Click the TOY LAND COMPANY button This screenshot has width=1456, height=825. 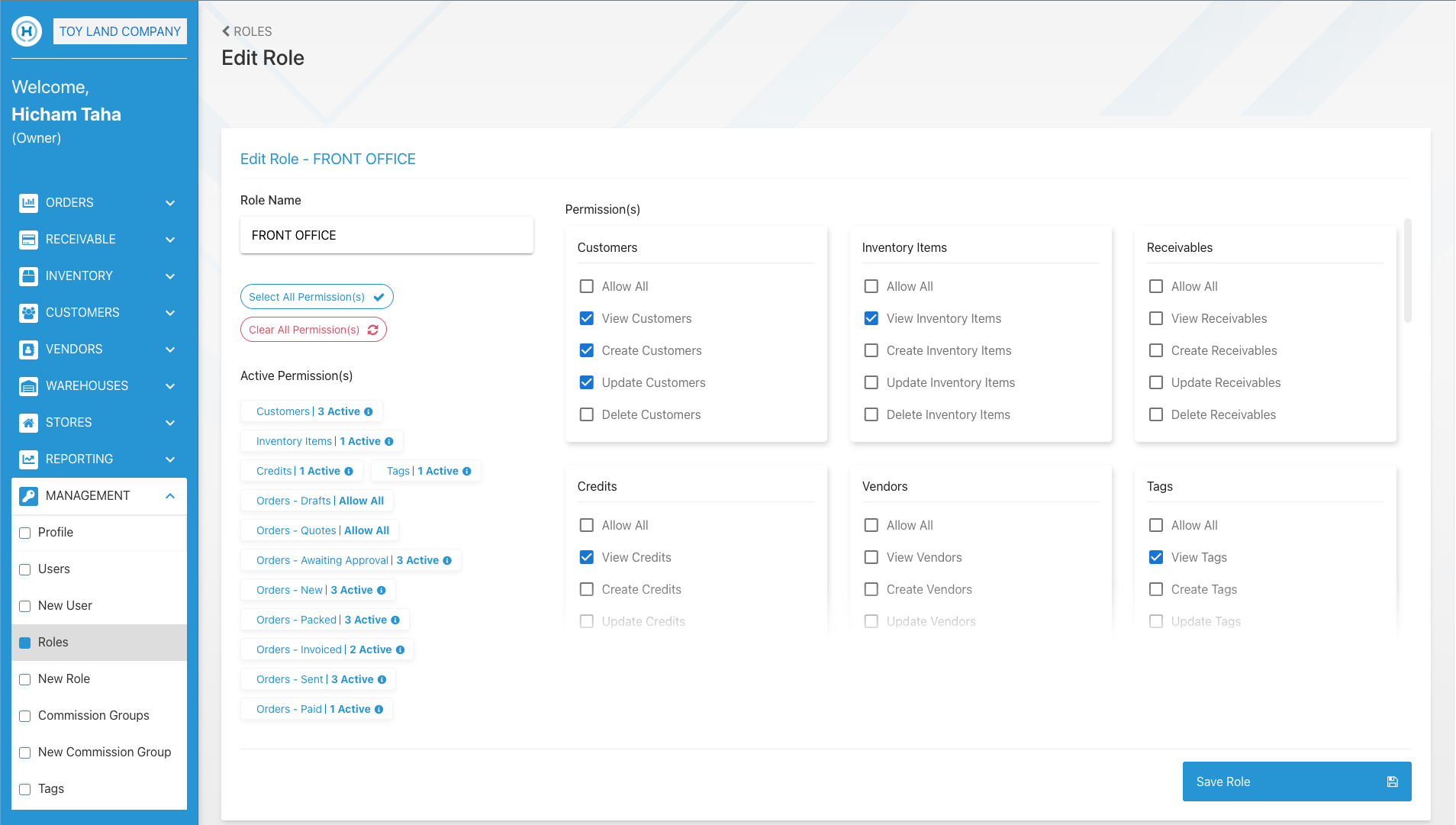point(120,31)
